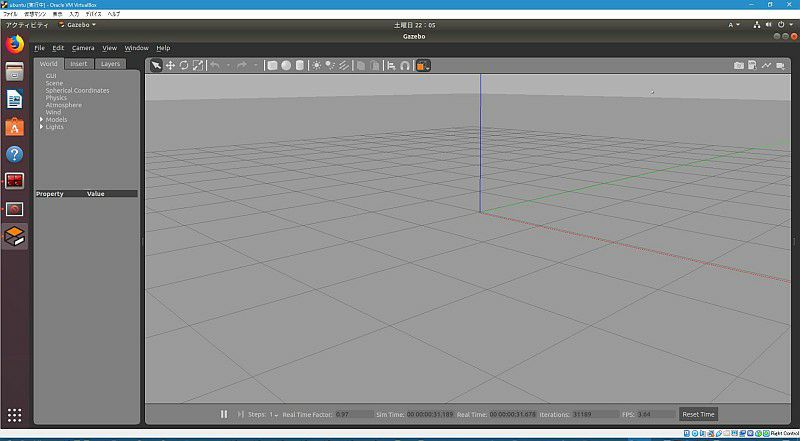Launch Firefox from the dock
The image size is (800, 441).
15,44
